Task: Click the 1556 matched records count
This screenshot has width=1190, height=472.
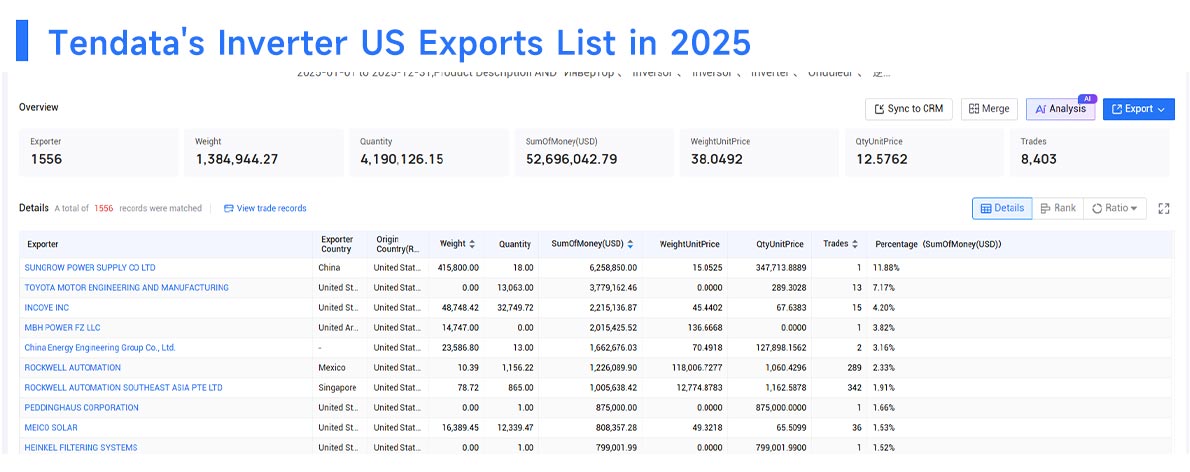Action: (104, 208)
